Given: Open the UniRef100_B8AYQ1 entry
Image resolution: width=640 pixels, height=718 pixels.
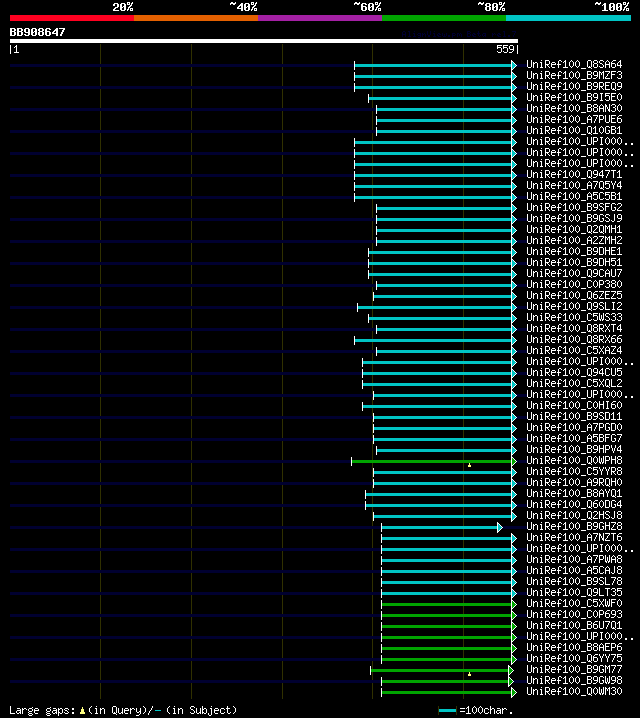Looking at the screenshot, I should [574, 493].
